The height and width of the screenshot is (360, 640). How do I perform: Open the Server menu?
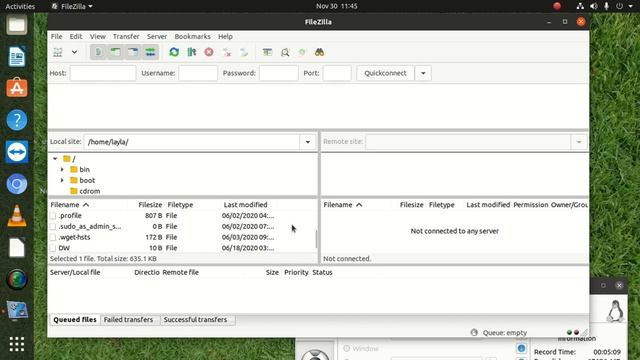[157, 36]
